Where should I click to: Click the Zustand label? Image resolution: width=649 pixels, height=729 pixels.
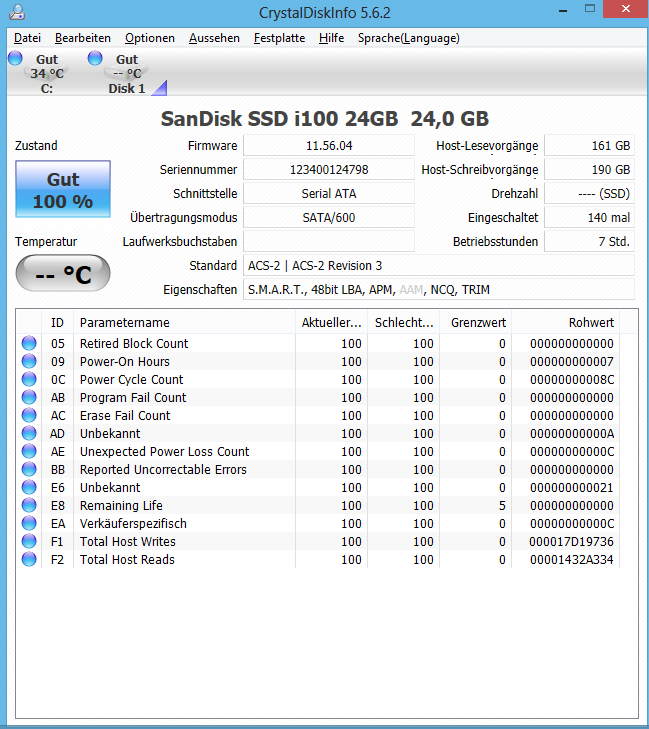(36, 146)
